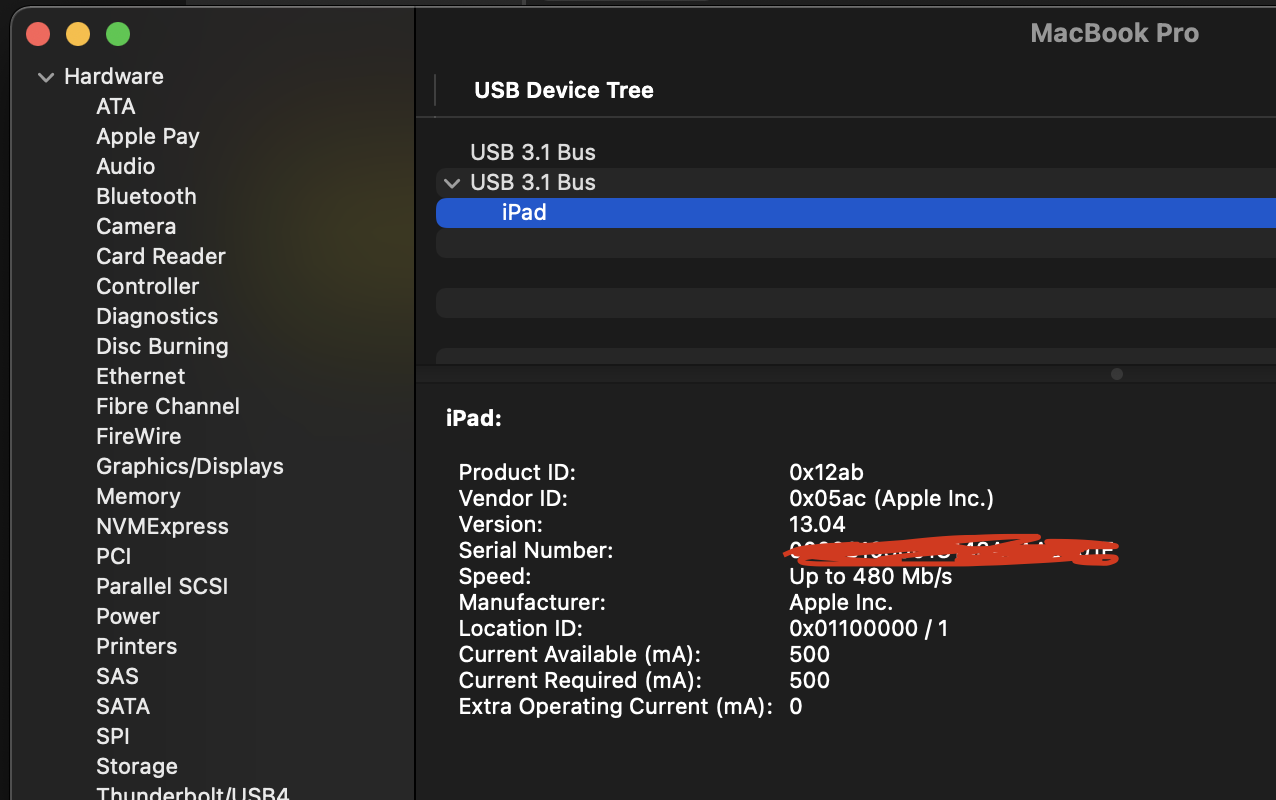Open the Power category
The height and width of the screenshot is (800, 1276).
point(127,617)
